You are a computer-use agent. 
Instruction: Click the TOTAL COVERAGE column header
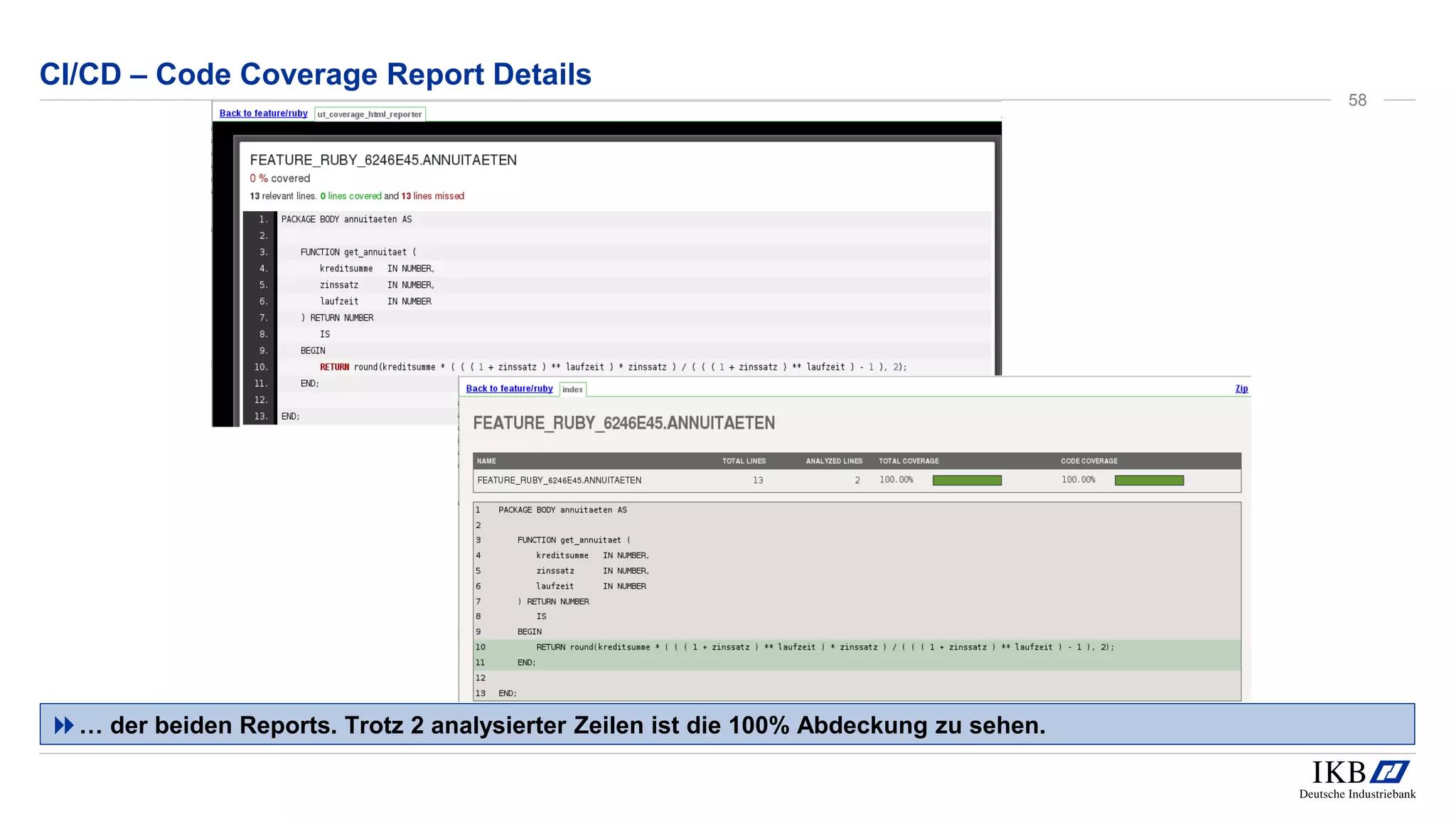pyautogui.click(x=909, y=461)
